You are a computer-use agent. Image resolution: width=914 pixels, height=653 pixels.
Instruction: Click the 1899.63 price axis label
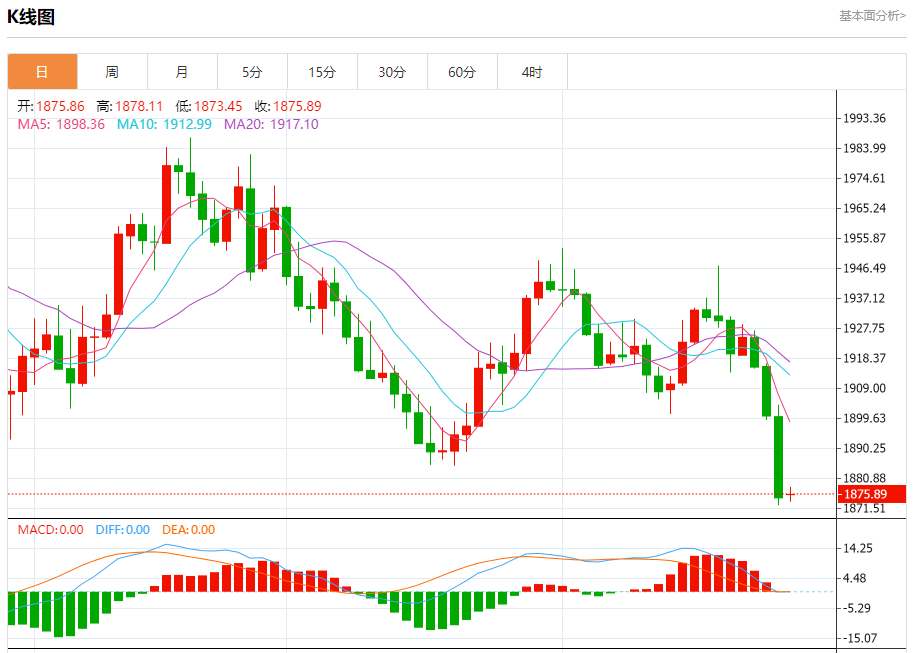click(x=864, y=418)
